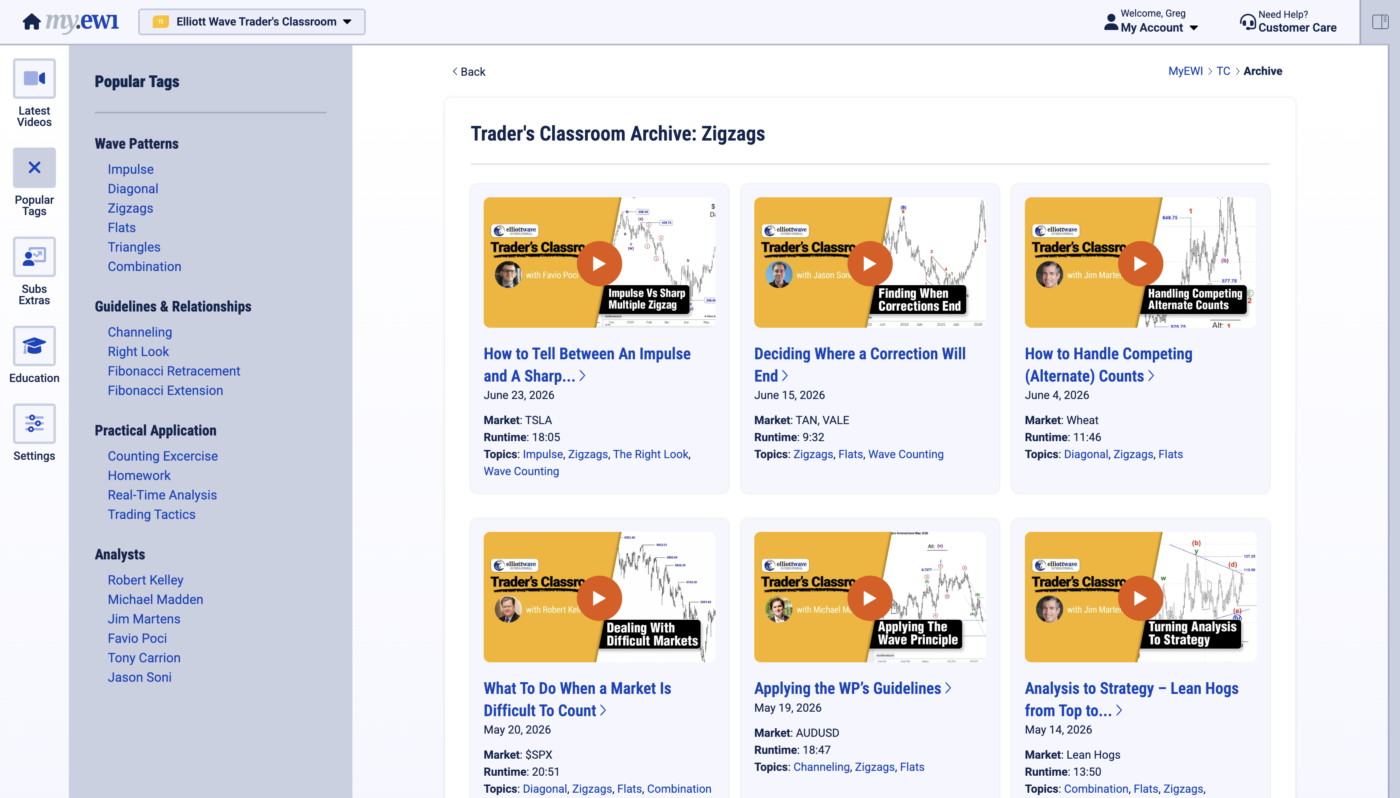Screen dimensions: 1400x798
Task: Open the Settings sliders icon
Action: (x=34, y=424)
